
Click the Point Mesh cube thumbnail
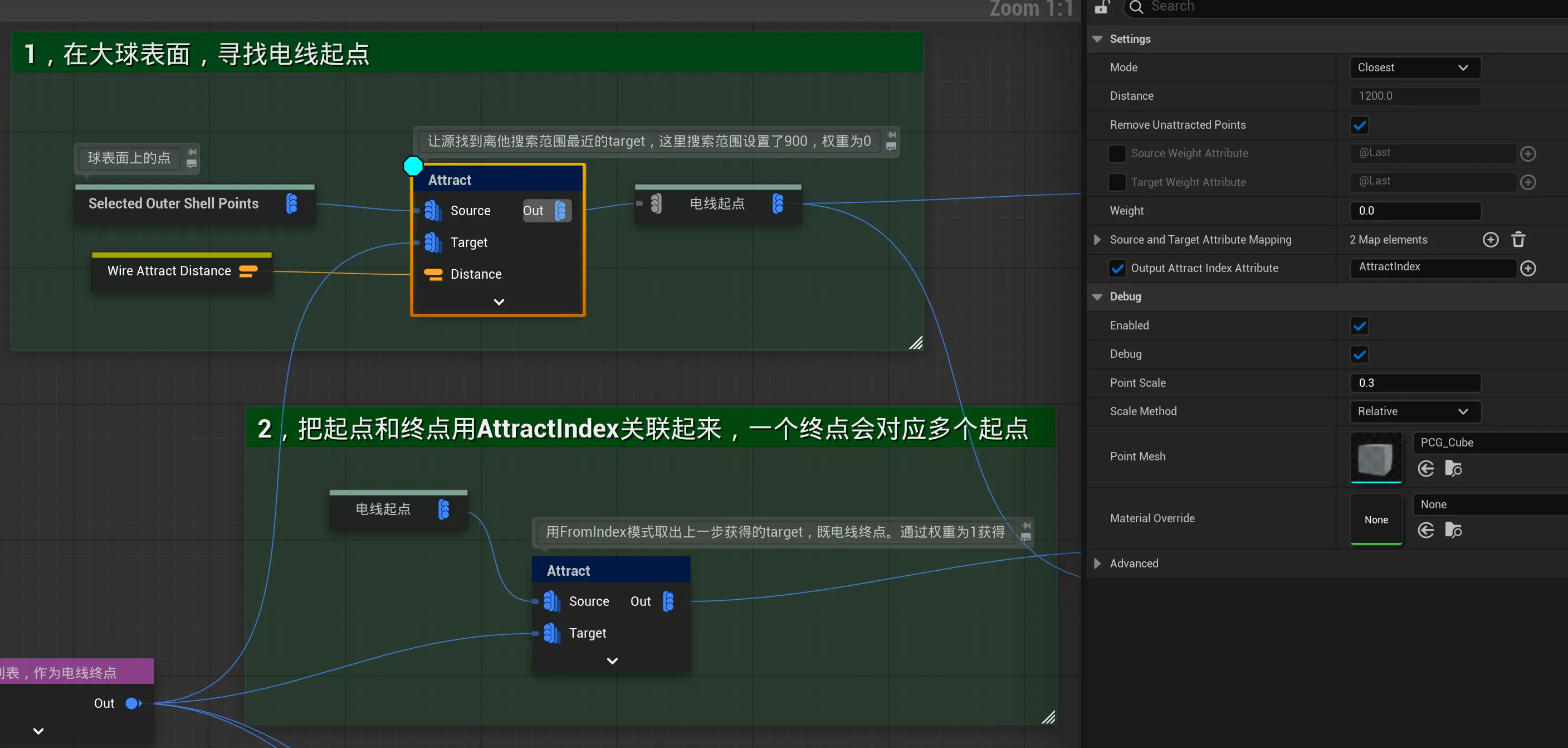pos(1376,458)
